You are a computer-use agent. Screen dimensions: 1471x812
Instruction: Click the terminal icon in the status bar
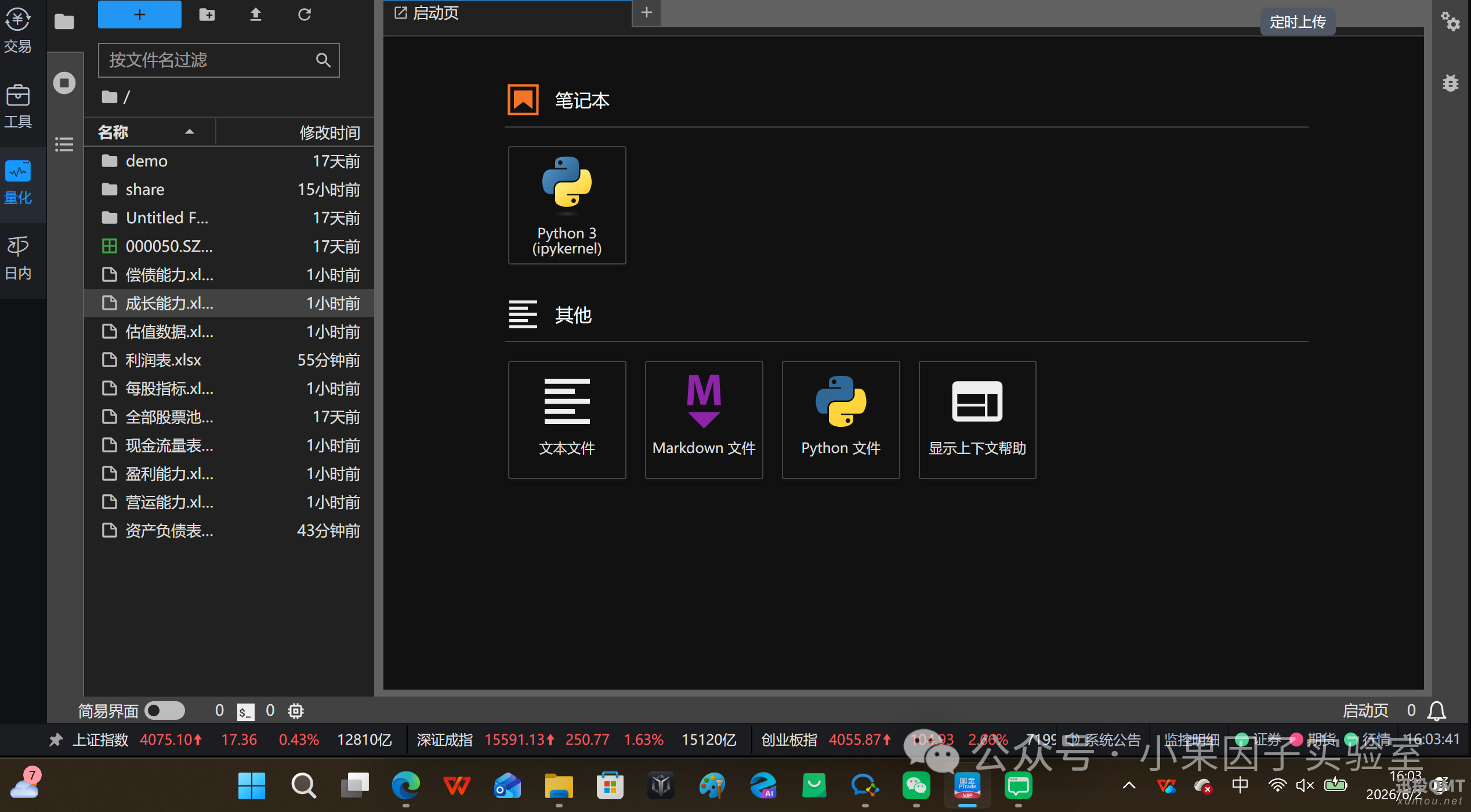point(245,711)
